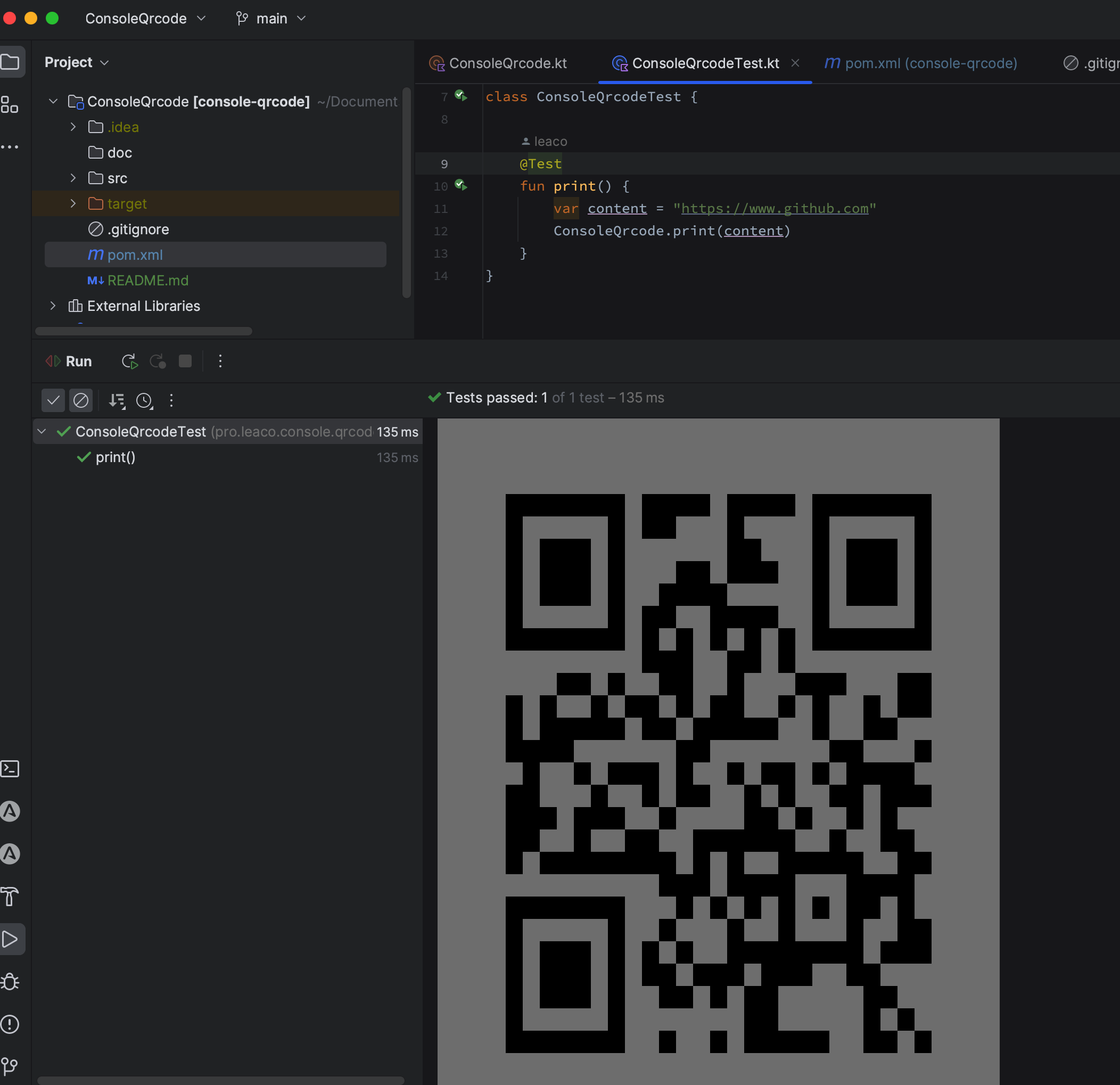
Task: Show more tool windows ellipsis in sidebar
Action: click(10, 147)
